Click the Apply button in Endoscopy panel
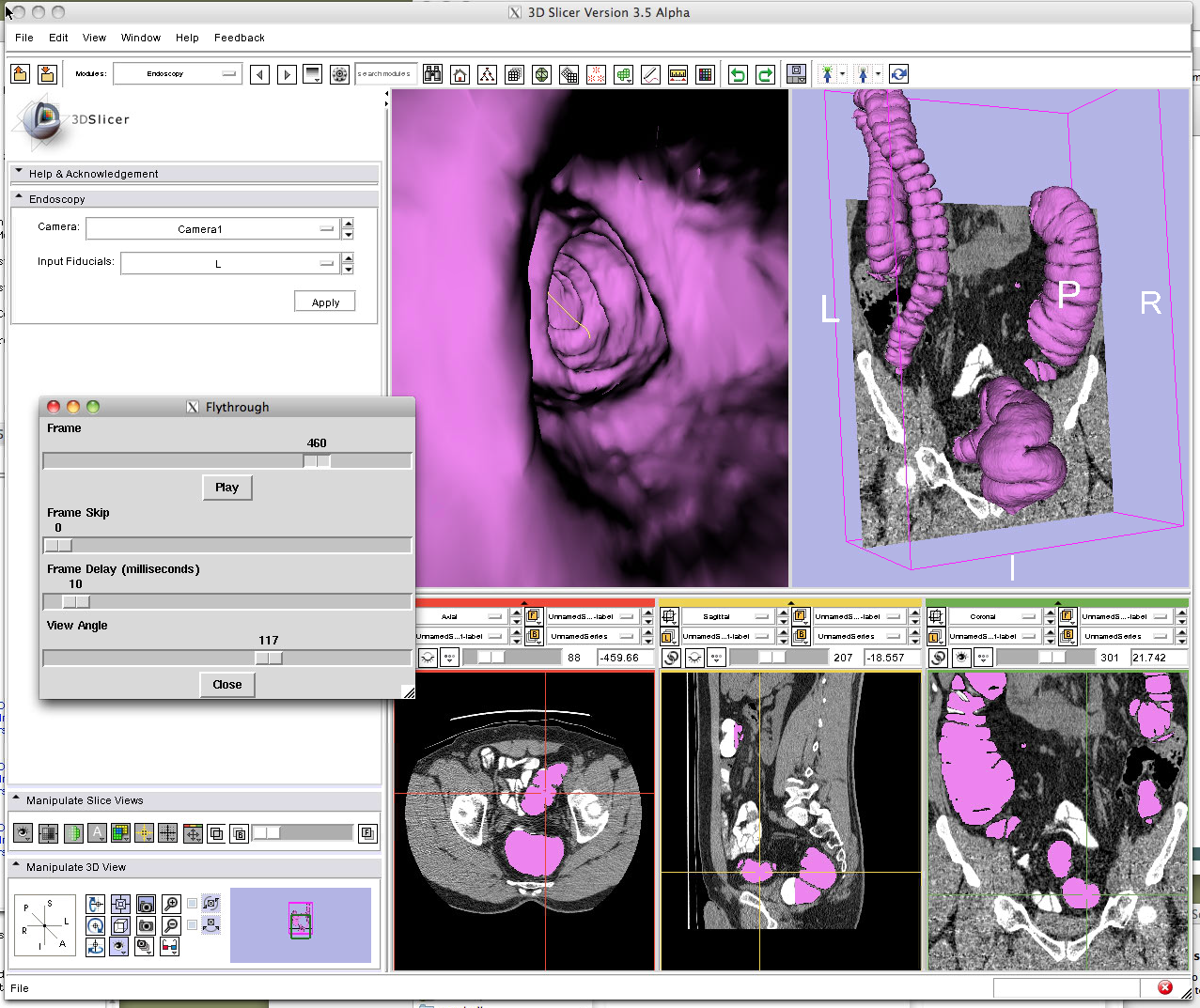Image resolution: width=1200 pixels, height=1008 pixels. [325, 302]
